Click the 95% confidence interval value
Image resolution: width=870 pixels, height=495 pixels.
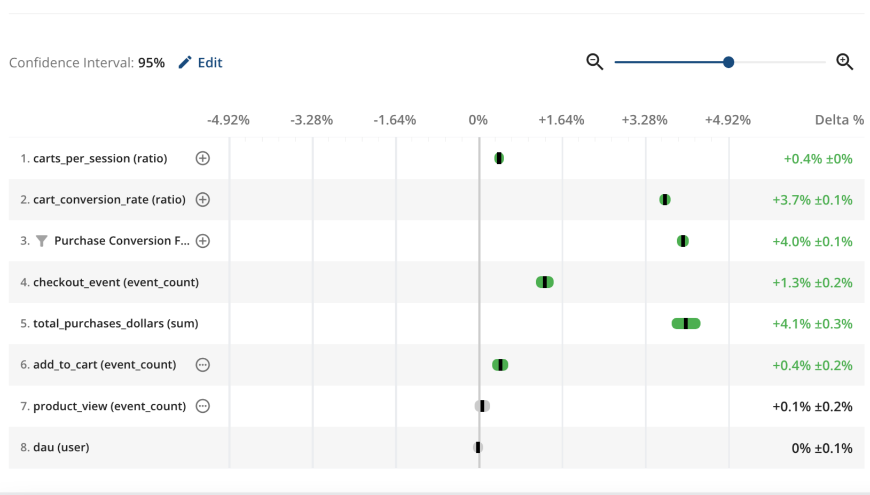pos(152,63)
